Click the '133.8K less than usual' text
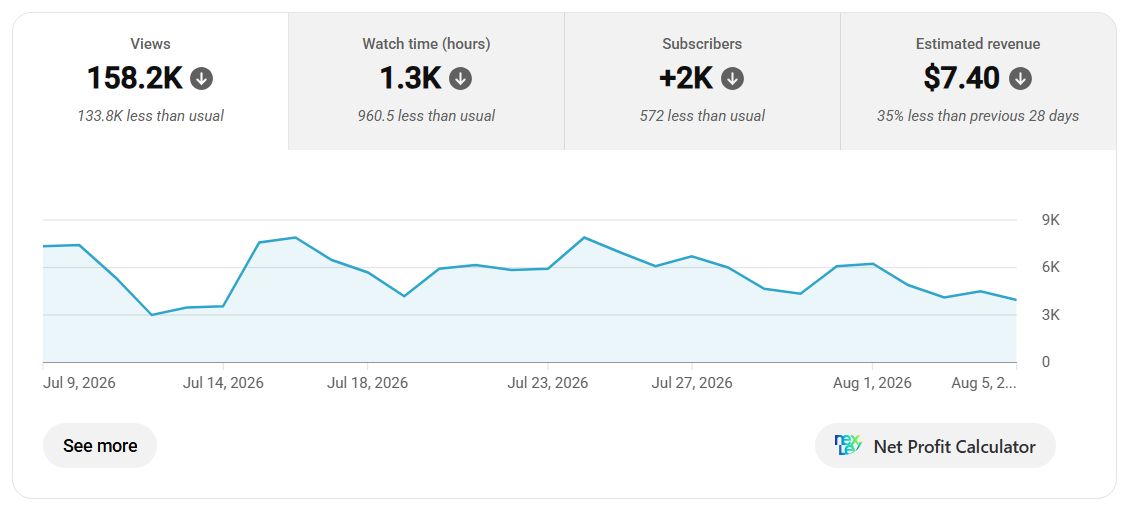The width and height of the screenshot is (1132, 512). [150, 116]
